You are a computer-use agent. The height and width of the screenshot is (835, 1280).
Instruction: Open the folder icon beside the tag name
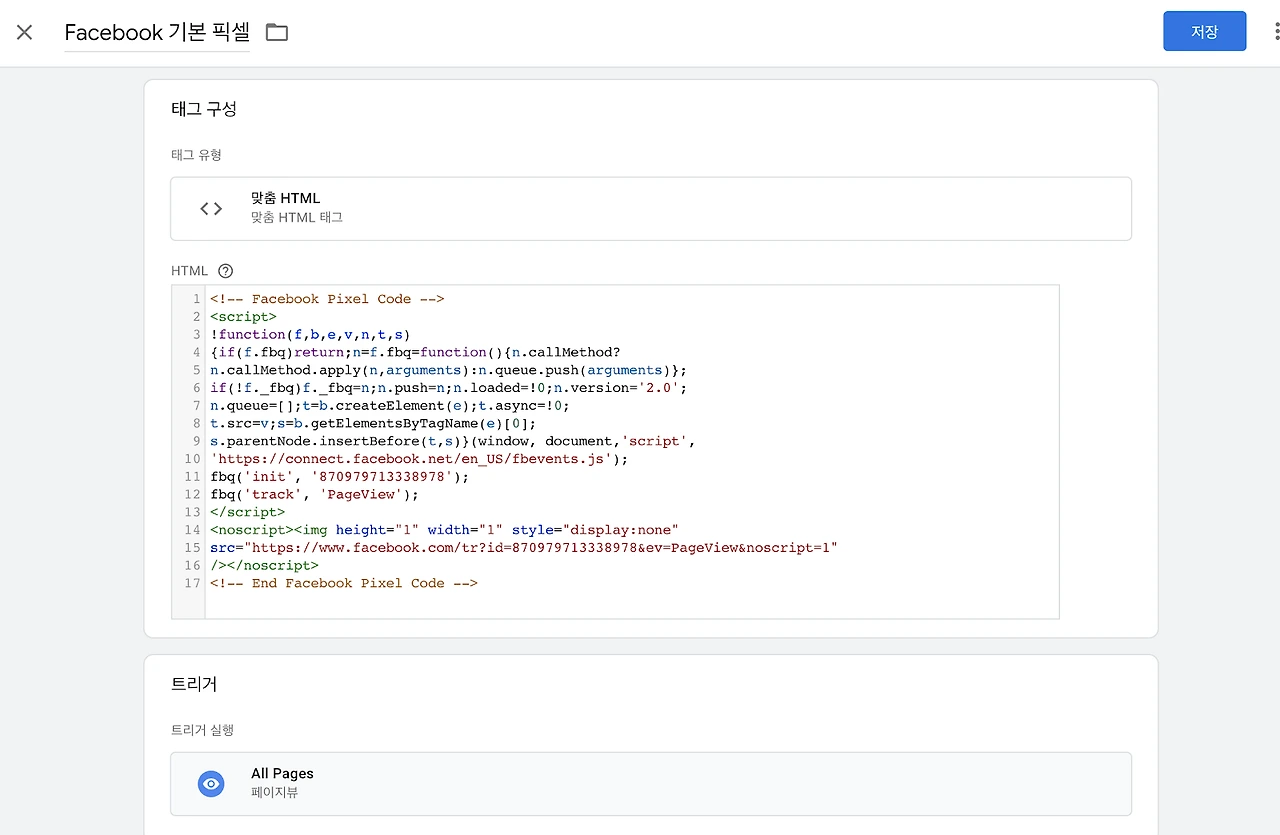[x=277, y=32]
